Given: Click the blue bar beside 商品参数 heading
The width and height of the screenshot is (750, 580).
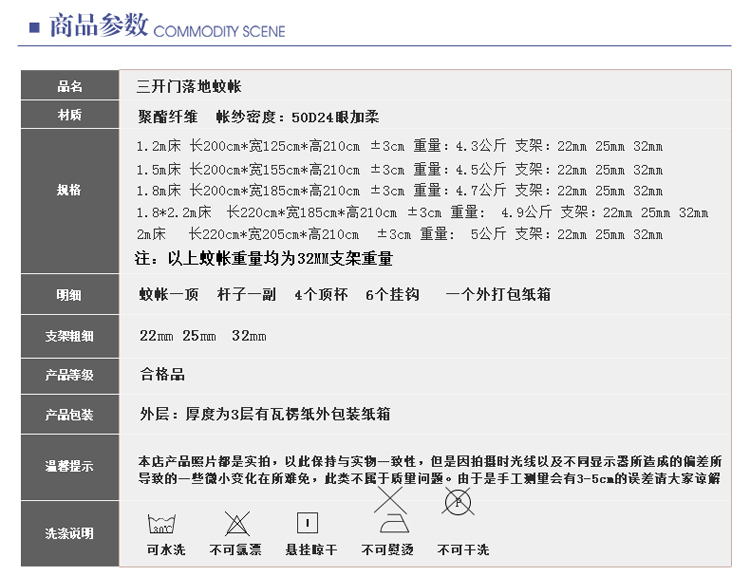Looking at the screenshot, I should (x=35, y=26).
